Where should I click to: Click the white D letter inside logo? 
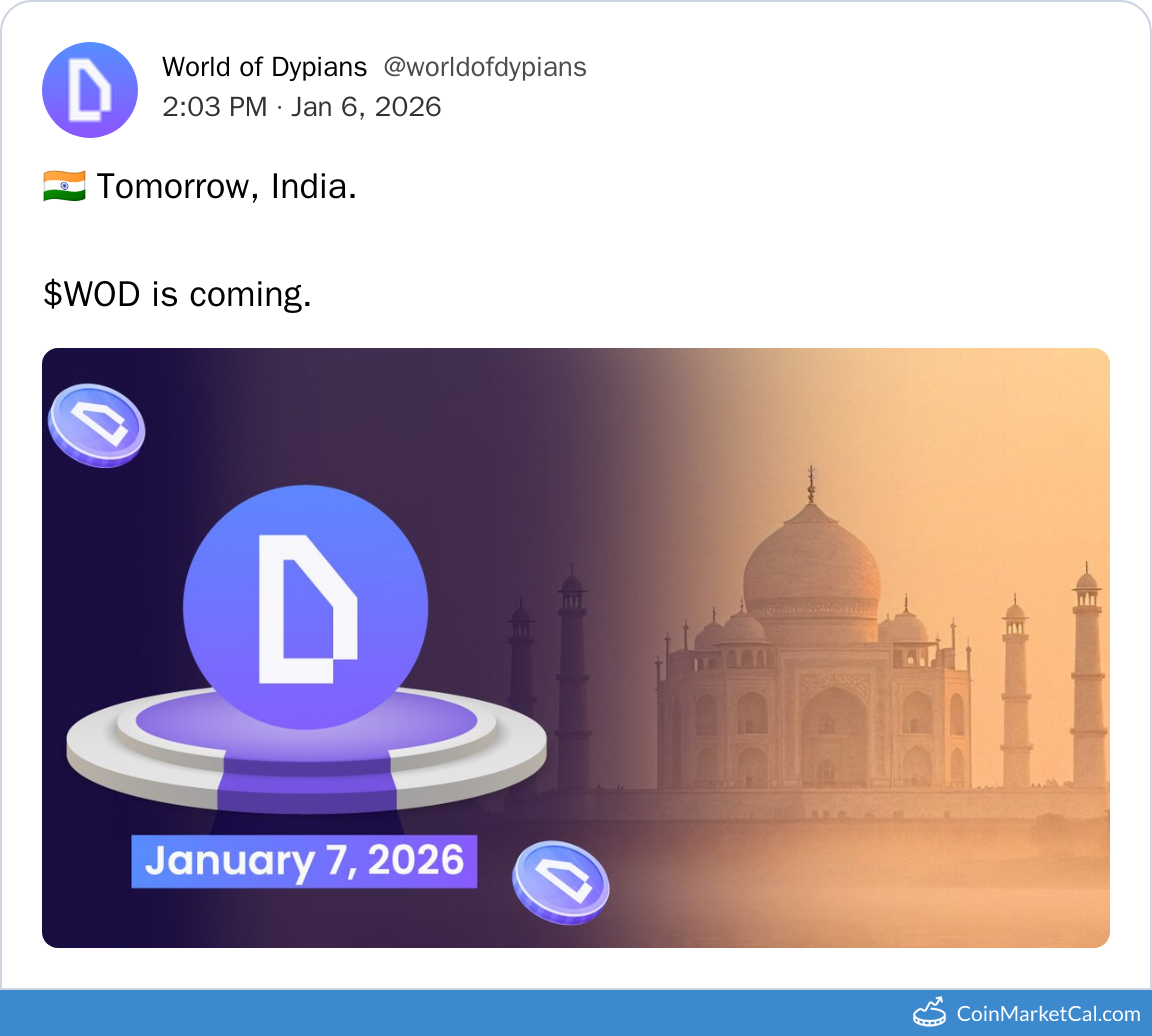click(x=300, y=608)
